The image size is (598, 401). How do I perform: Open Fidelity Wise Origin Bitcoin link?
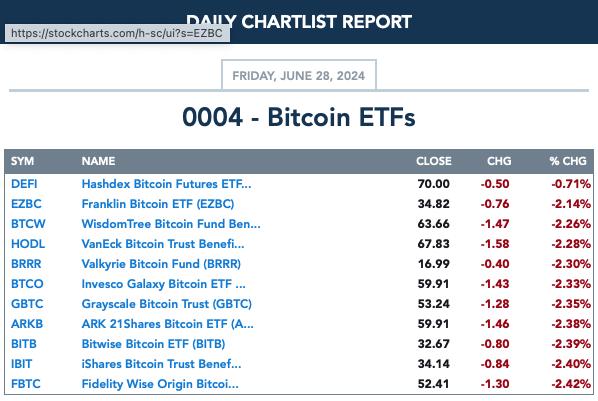(x=160, y=384)
